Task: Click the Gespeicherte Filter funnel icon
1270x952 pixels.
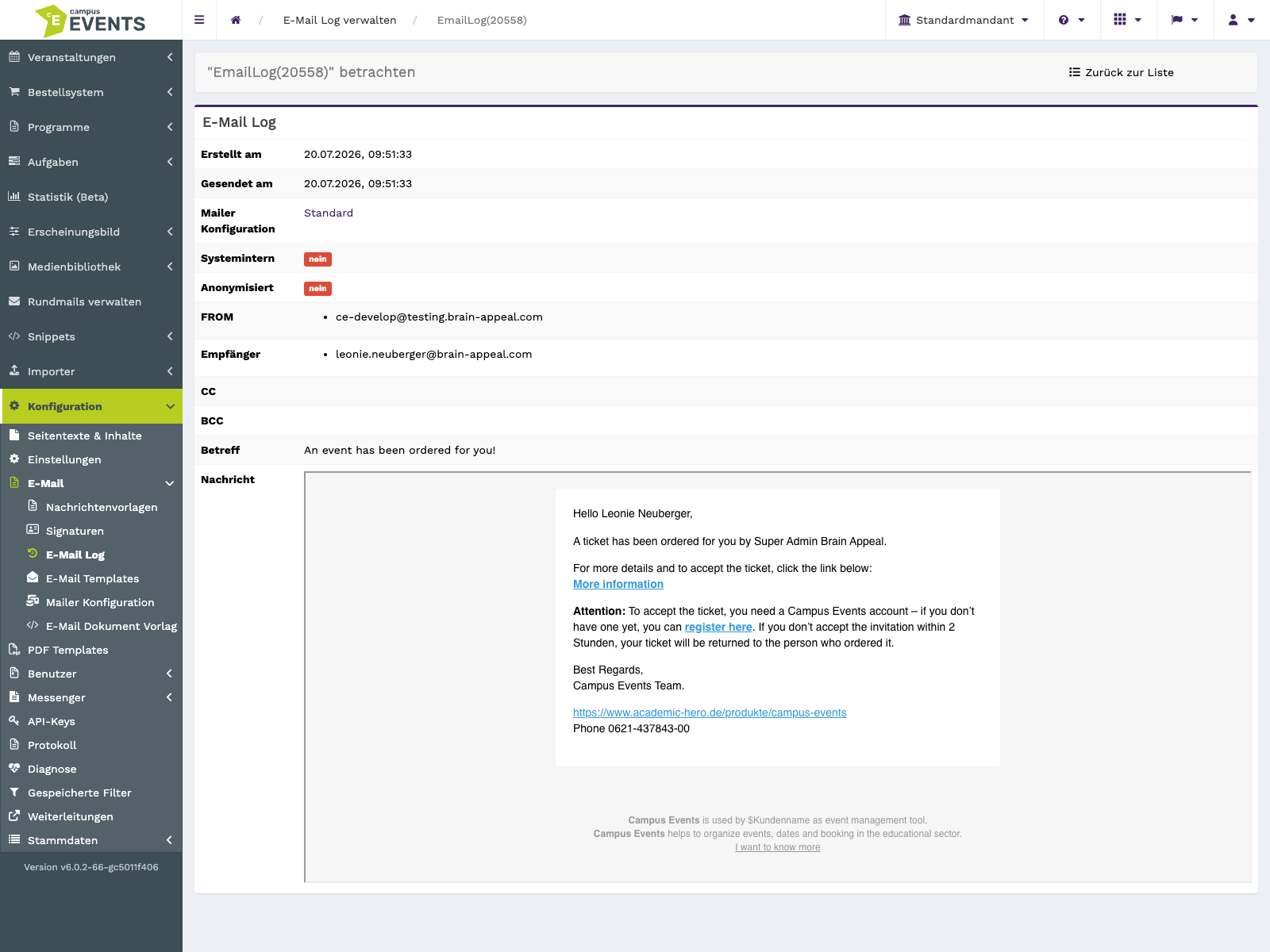Action: tap(14, 793)
